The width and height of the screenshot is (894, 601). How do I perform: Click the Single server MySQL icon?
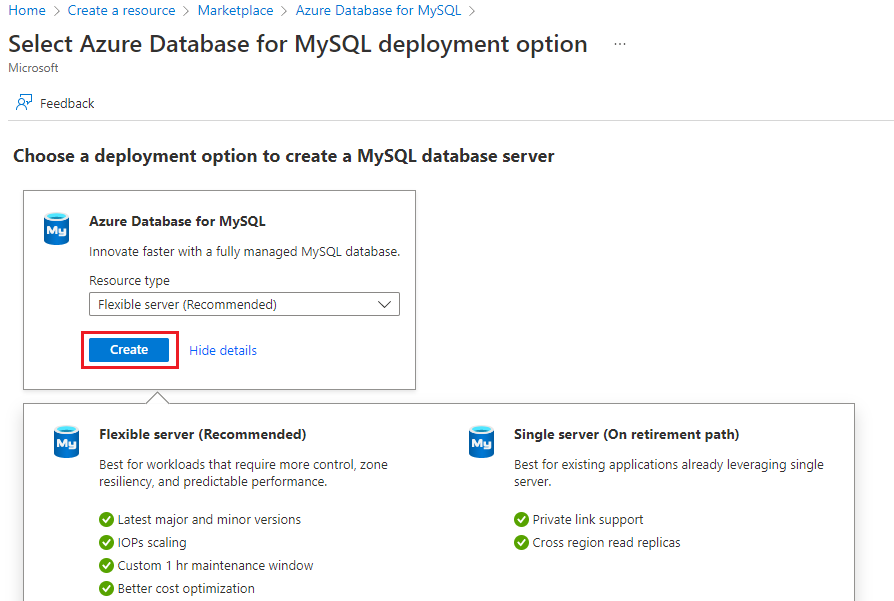(481, 441)
